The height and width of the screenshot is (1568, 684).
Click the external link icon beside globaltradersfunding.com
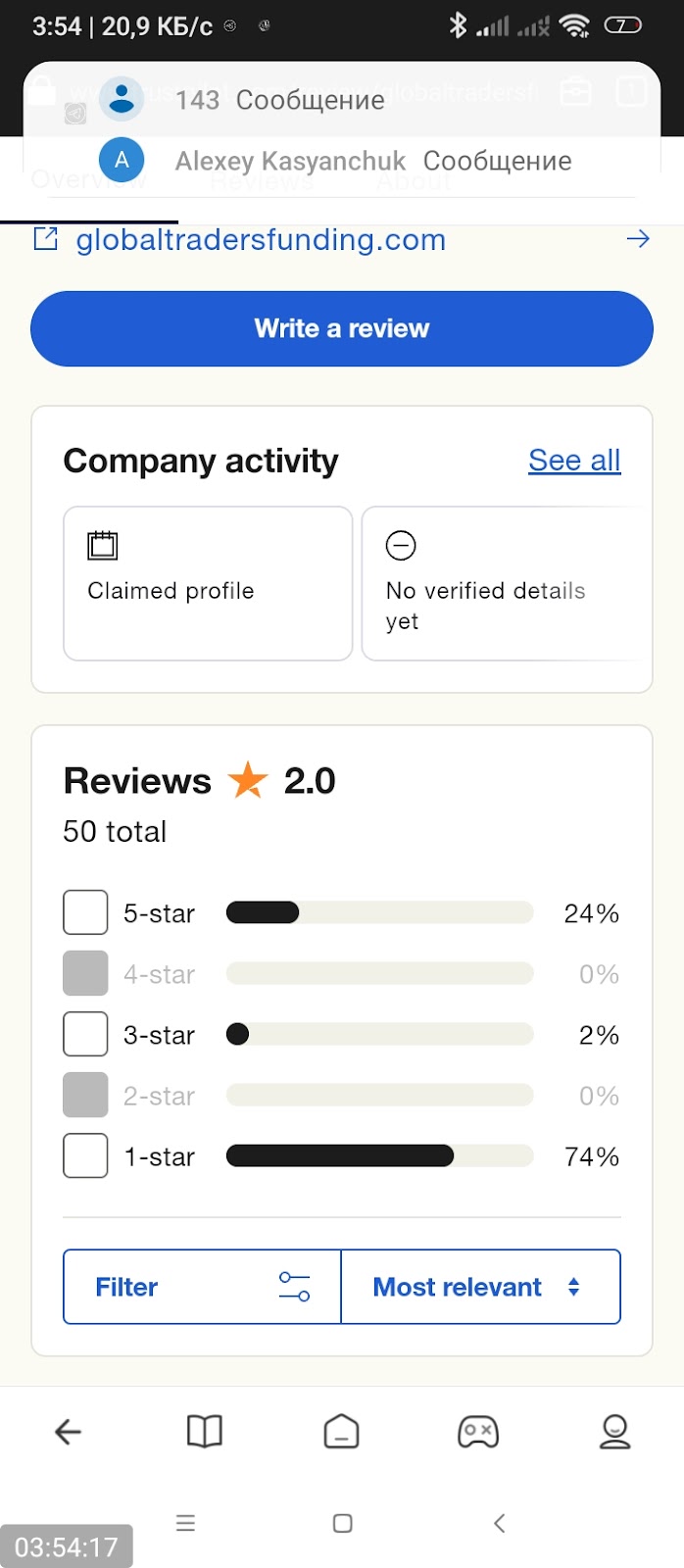click(46, 239)
